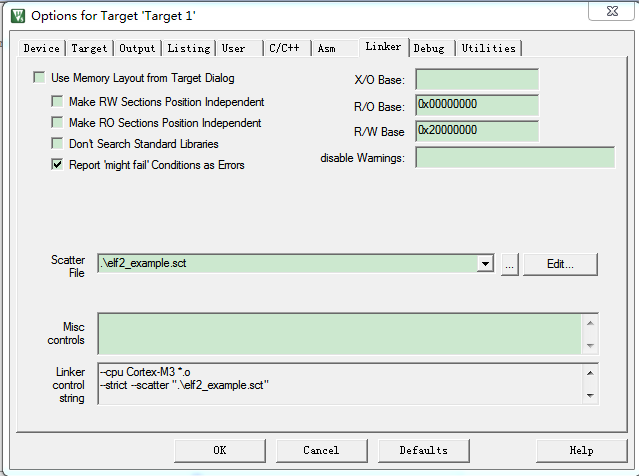
Task: Enable Don't Search Standard Libraries option
Action: (57, 144)
